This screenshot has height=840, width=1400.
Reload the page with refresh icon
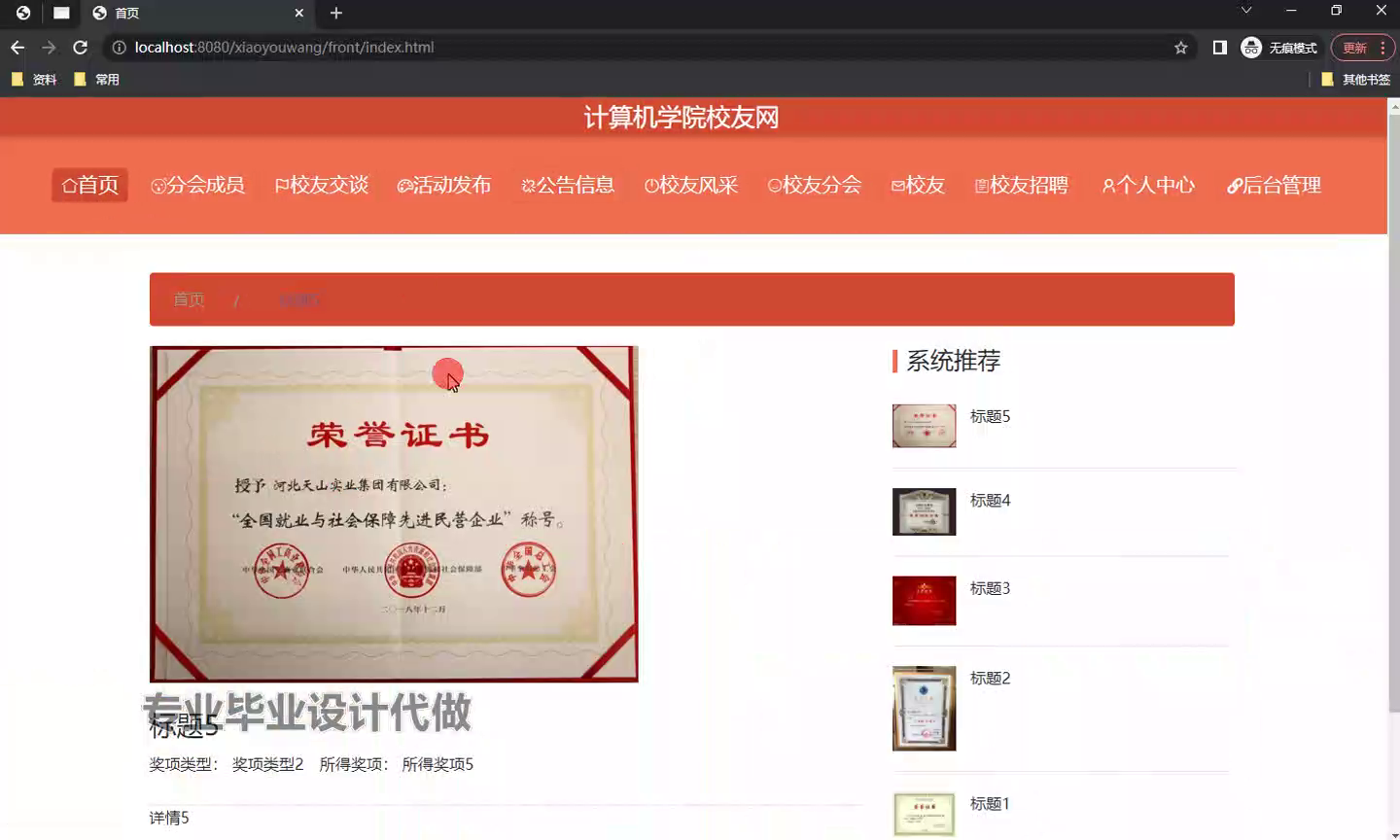[x=81, y=48]
